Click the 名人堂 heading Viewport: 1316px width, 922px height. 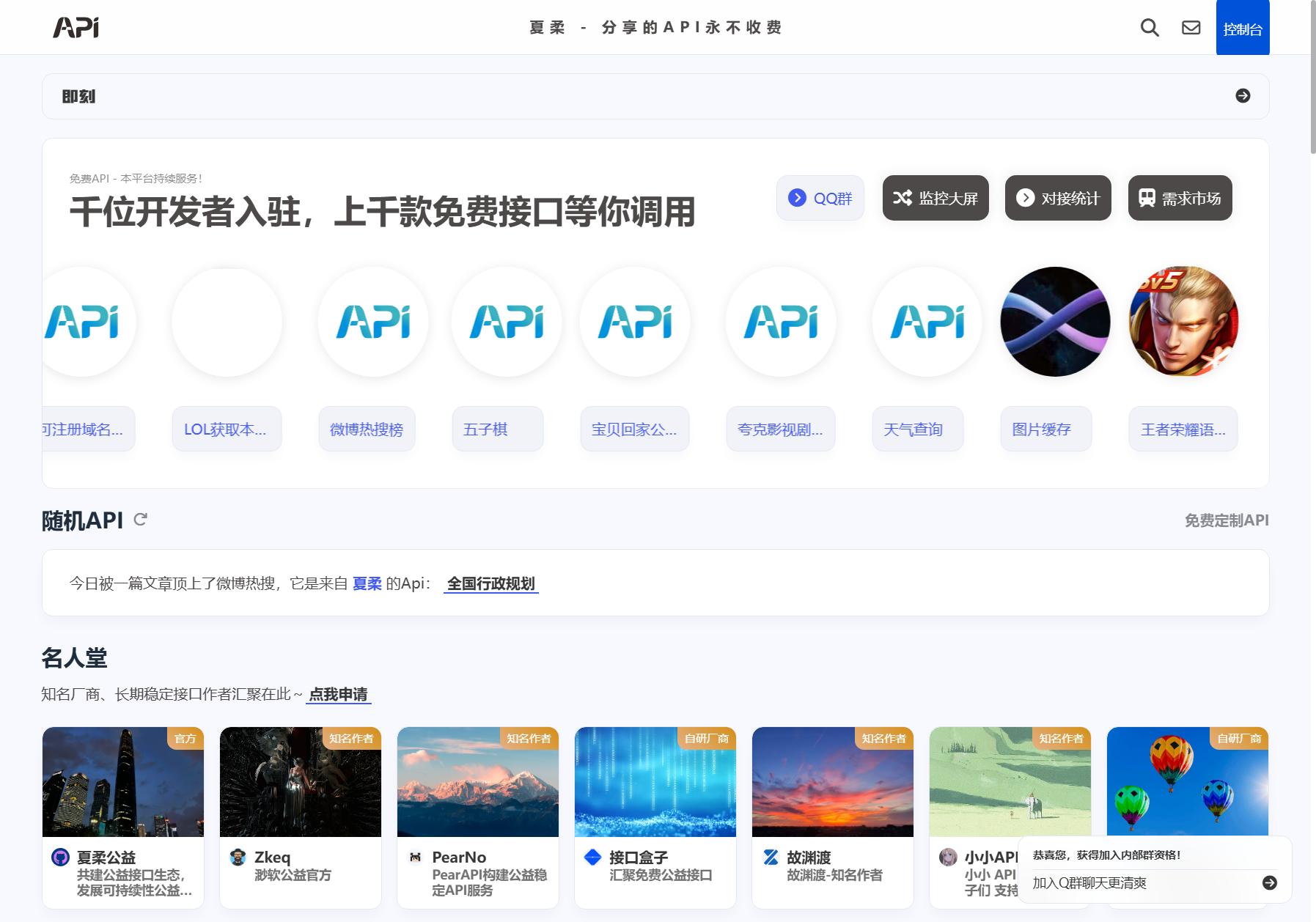(x=74, y=658)
